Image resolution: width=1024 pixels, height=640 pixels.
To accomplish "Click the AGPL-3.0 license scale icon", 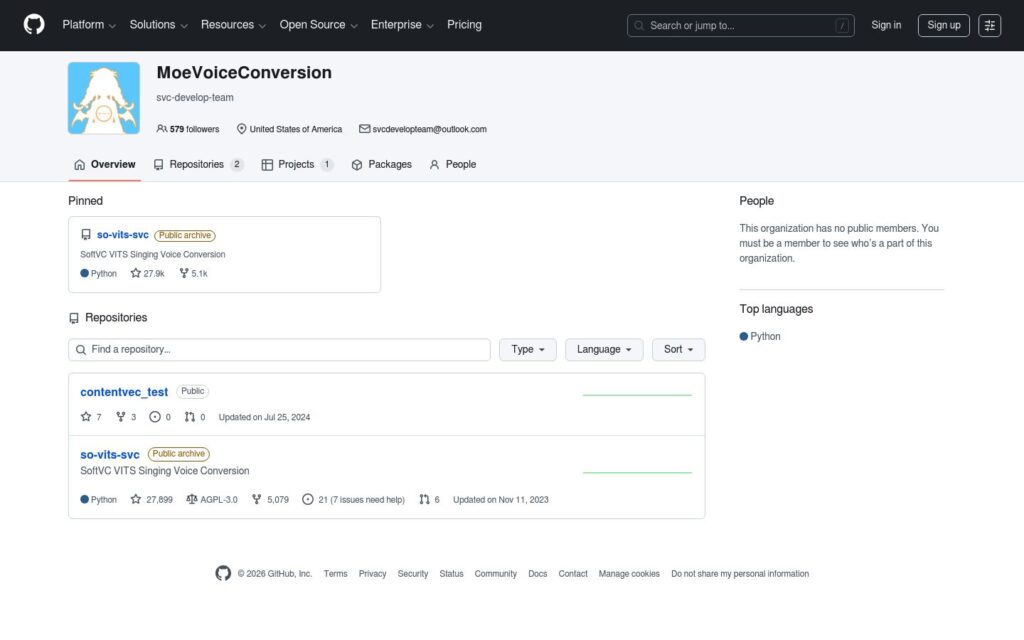I will click(191, 500).
